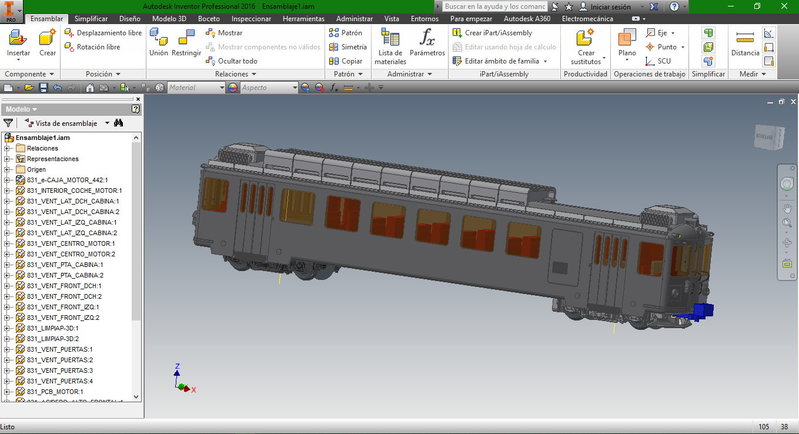Click the navigation wheel on the navigation bar
This screenshot has height=434, width=799.
787,184
